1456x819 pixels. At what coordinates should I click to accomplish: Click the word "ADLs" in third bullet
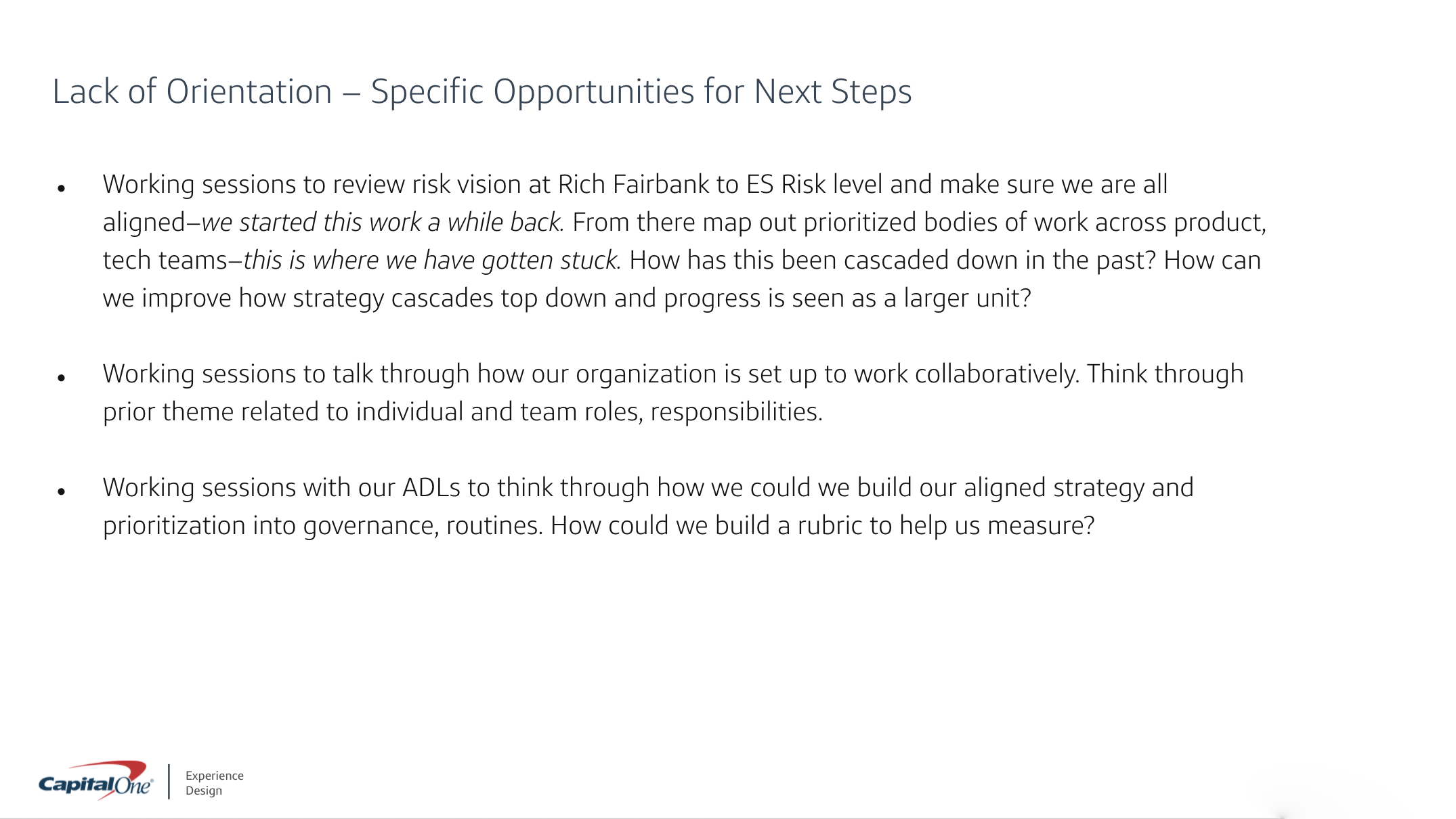click(431, 487)
